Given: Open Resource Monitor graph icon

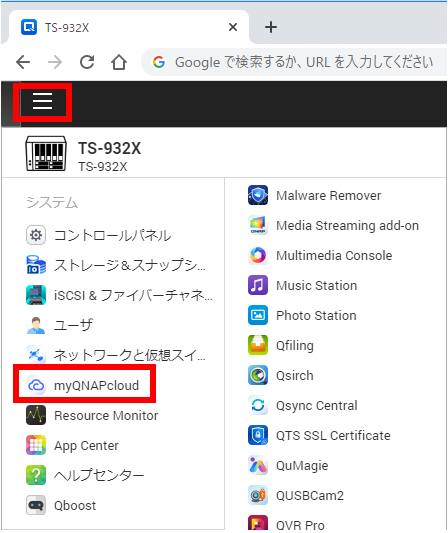Looking at the screenshot, I should pos(36,415).
